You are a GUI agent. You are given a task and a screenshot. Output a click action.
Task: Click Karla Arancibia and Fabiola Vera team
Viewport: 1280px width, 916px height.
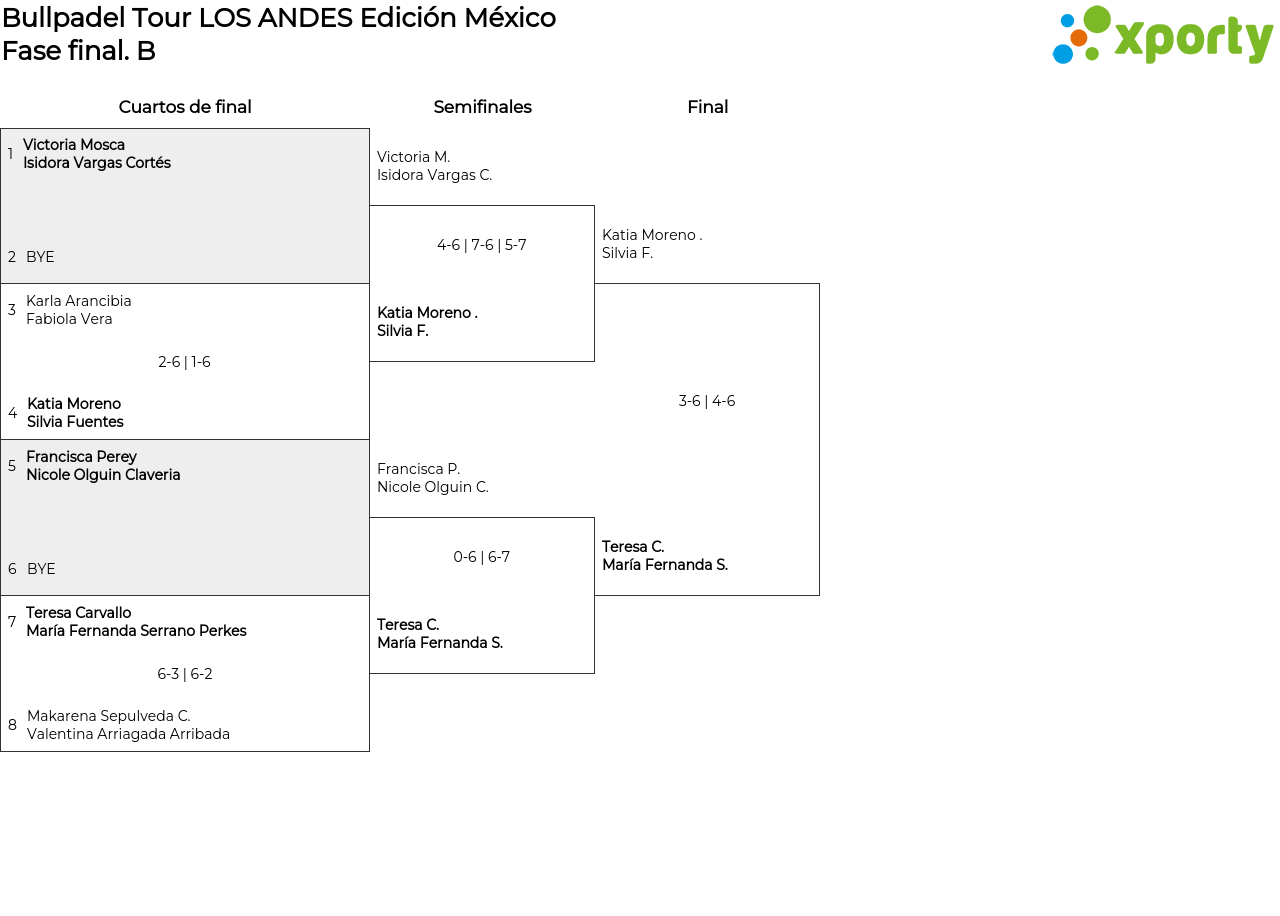click(79, 310)
